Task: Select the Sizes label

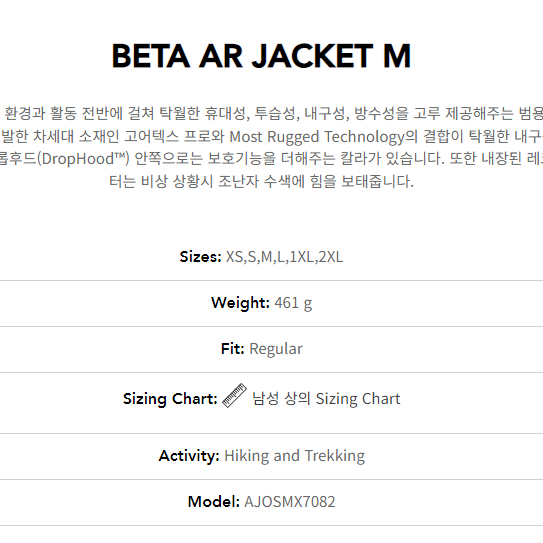Action: tap(201, 257)
